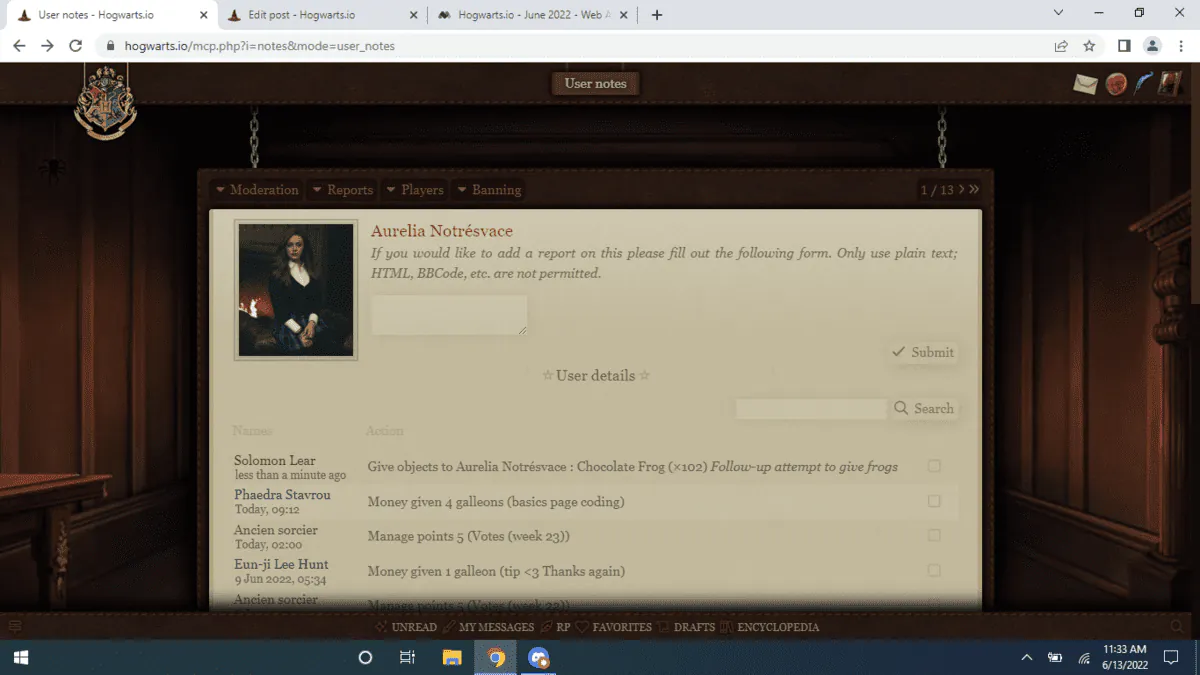The image size is (1200, 675).
Task: Click the Hogwarts crest logo
Action: point(105,101)
